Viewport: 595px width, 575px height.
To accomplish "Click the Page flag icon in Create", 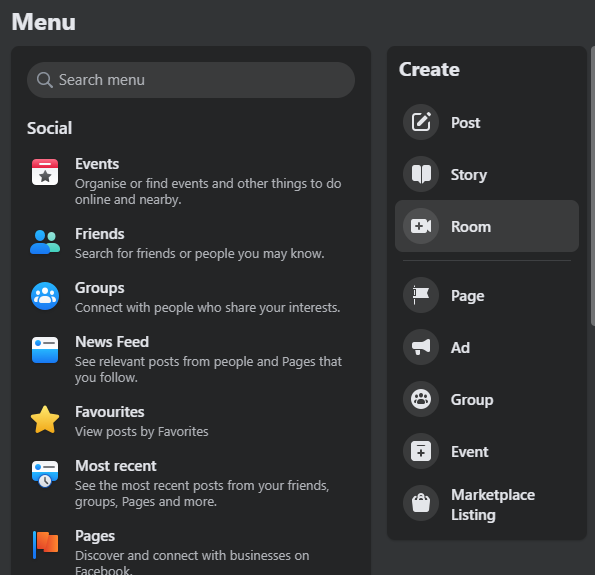I will 421,295.
